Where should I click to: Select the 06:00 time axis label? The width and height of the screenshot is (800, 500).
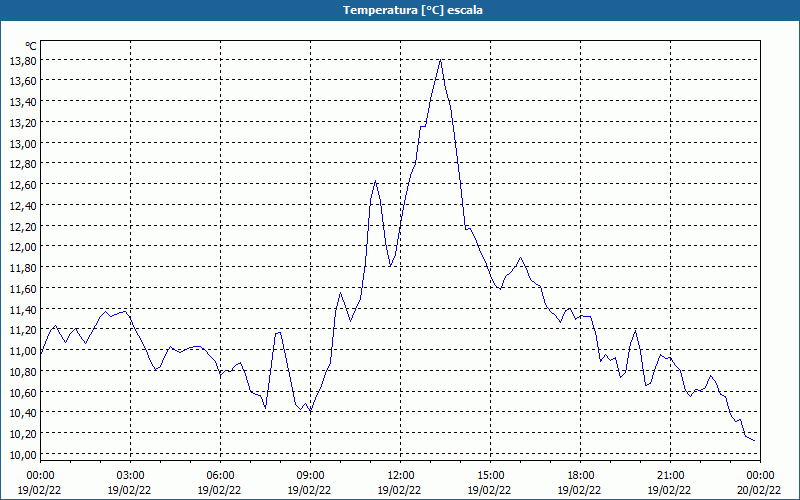coord(220,476)
